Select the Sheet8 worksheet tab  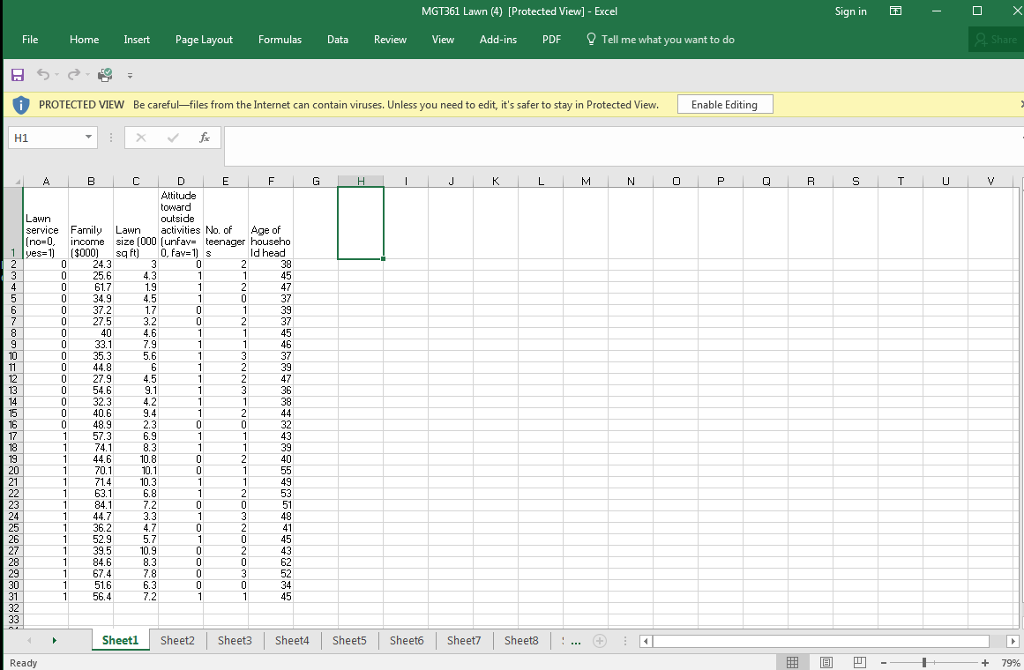coord(521,640)
